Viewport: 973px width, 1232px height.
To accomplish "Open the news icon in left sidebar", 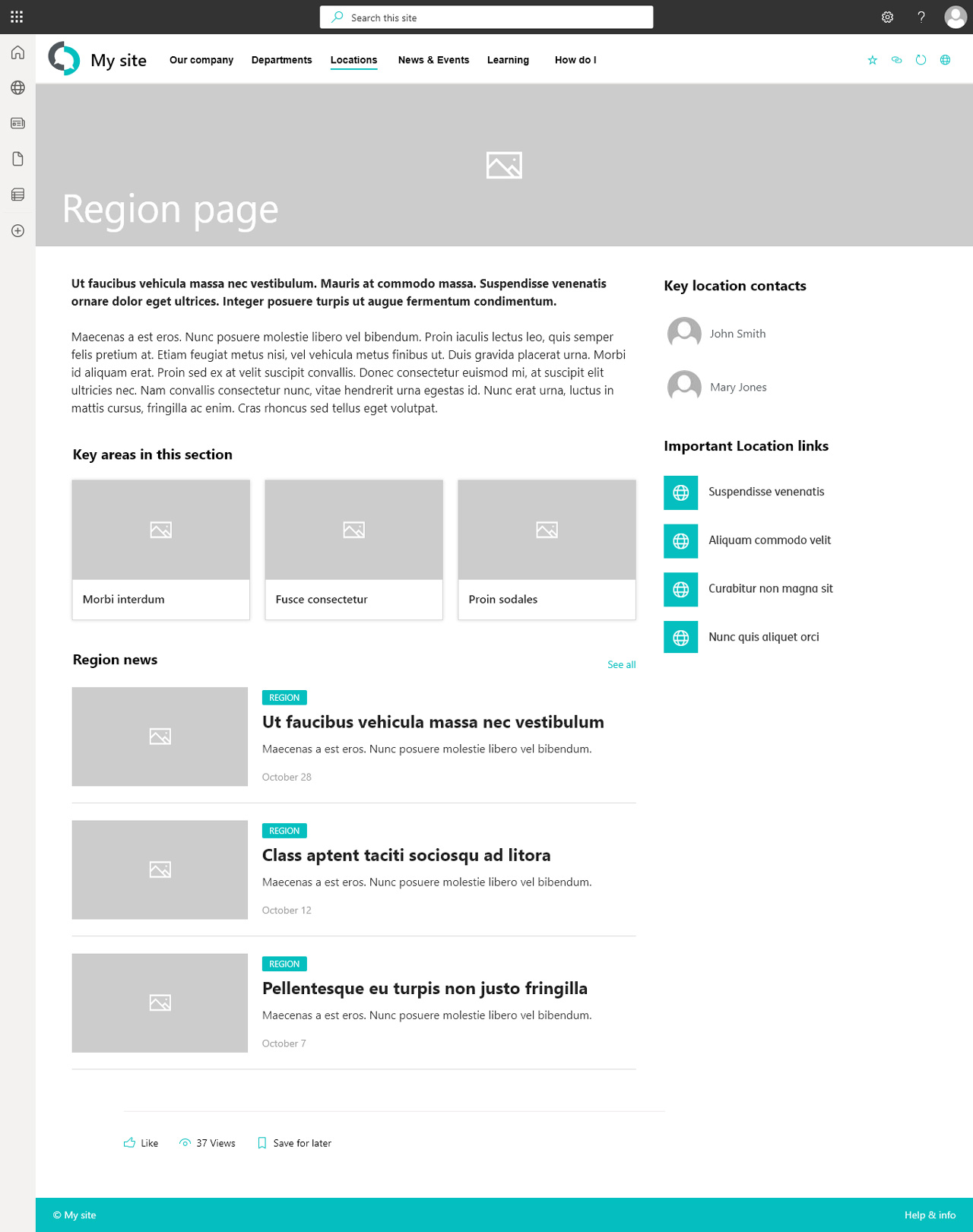I will click(17, 123).
